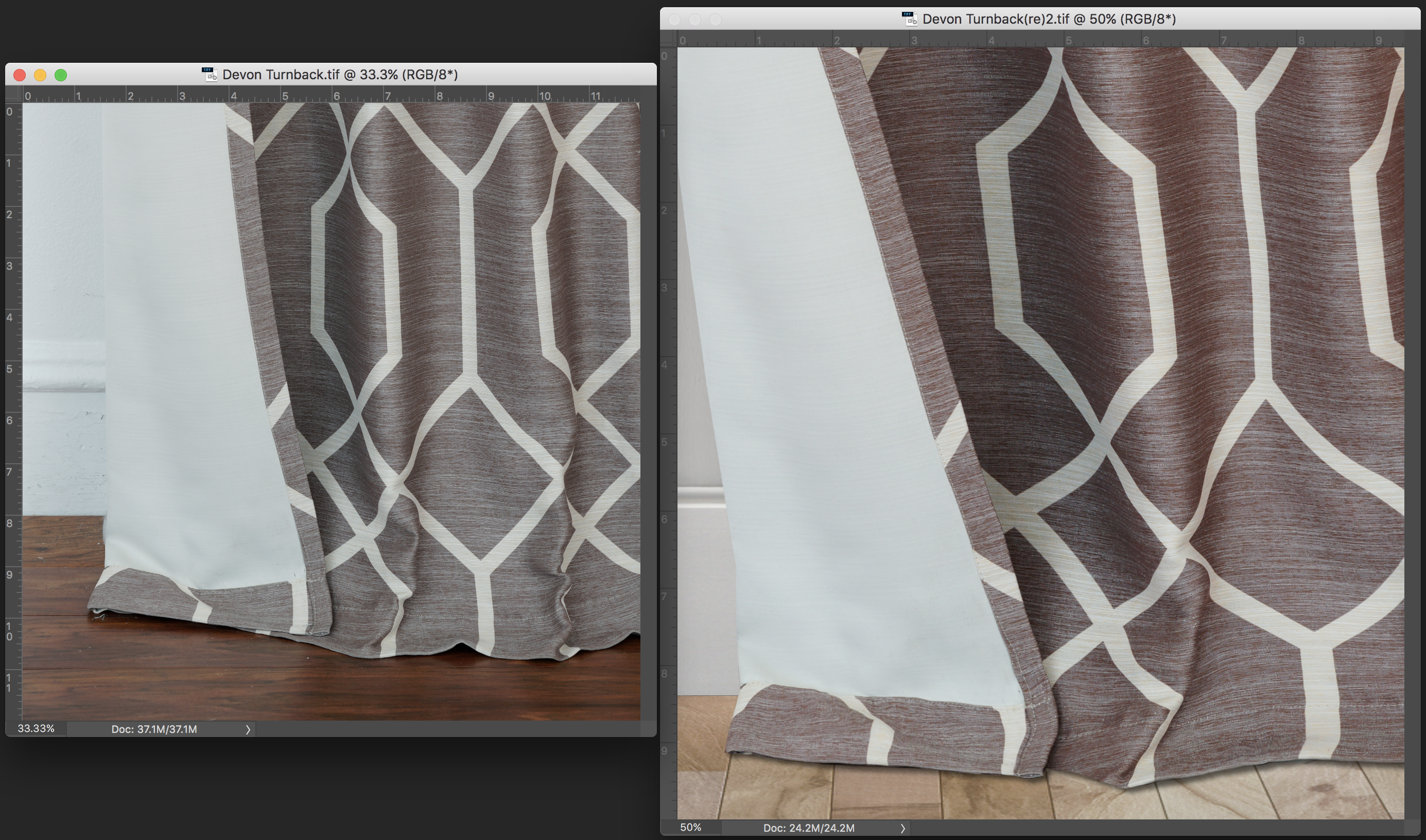The height and width of the screenshot is (840, 1426).
Task: Activate window by clicking Devon Turnback(re)2.tif title bar
Action: coord(1274,19)
